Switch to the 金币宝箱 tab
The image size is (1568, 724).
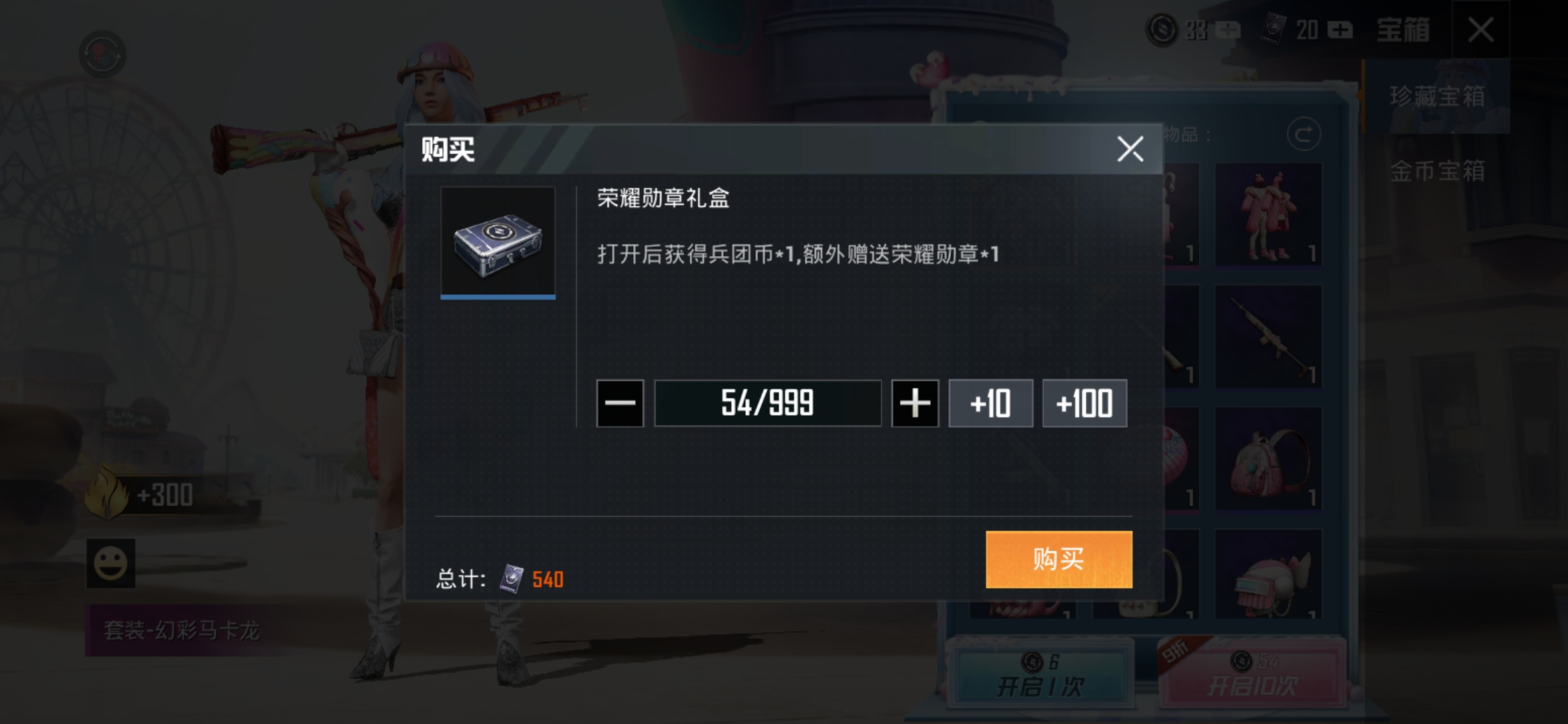(x=1436, y=171)
